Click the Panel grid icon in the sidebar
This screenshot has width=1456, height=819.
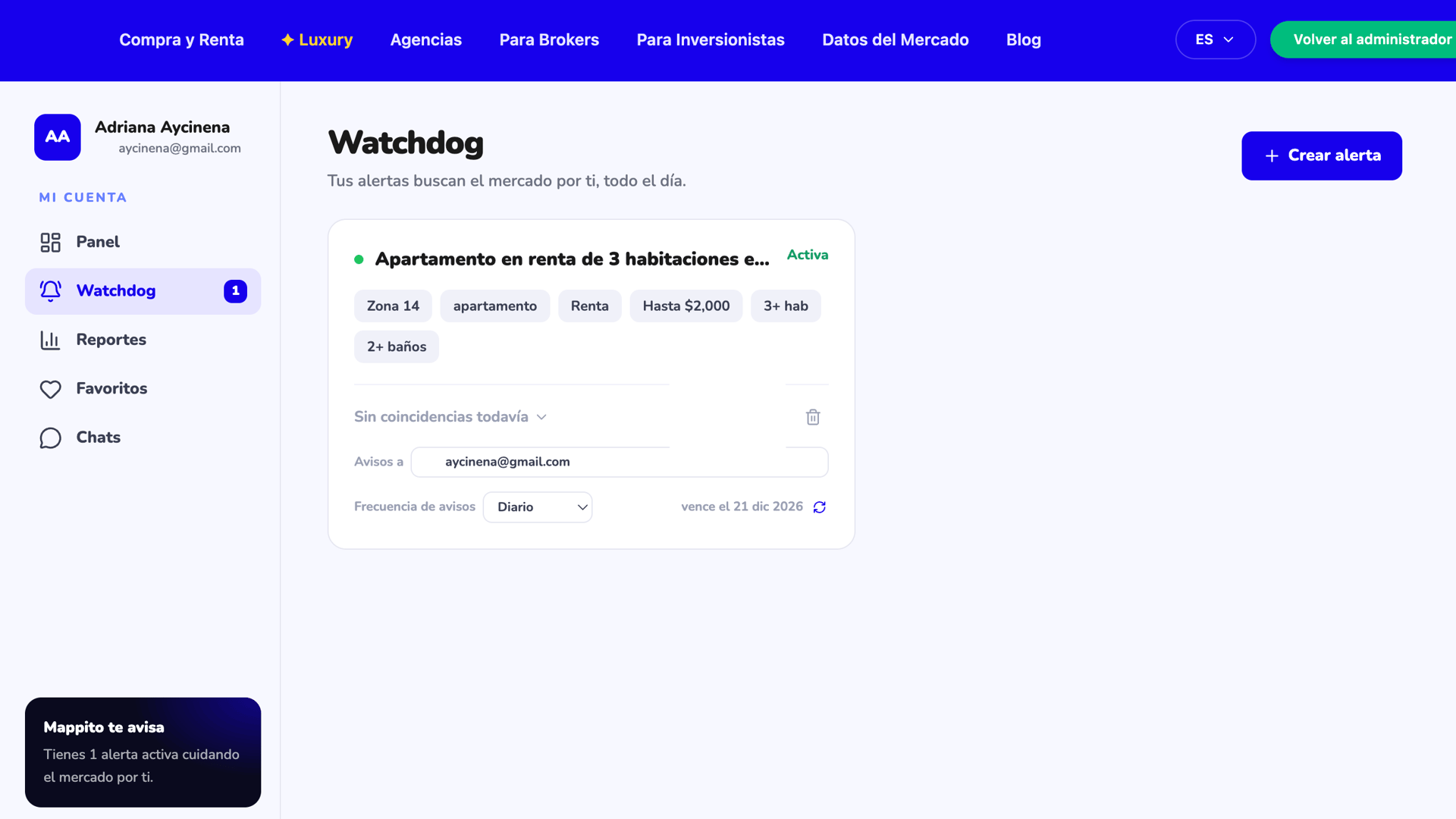click(x=51, y=243)
